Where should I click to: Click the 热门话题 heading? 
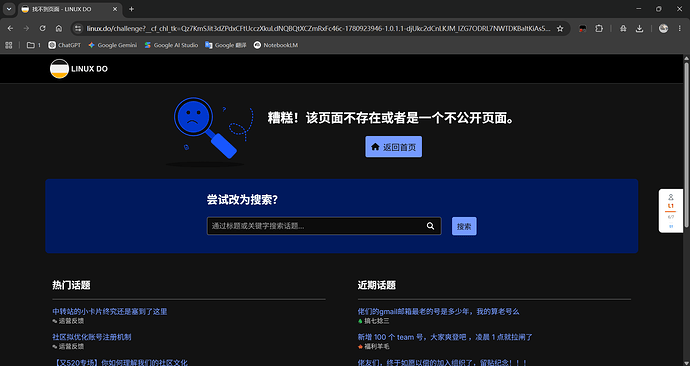click(71, 285)
